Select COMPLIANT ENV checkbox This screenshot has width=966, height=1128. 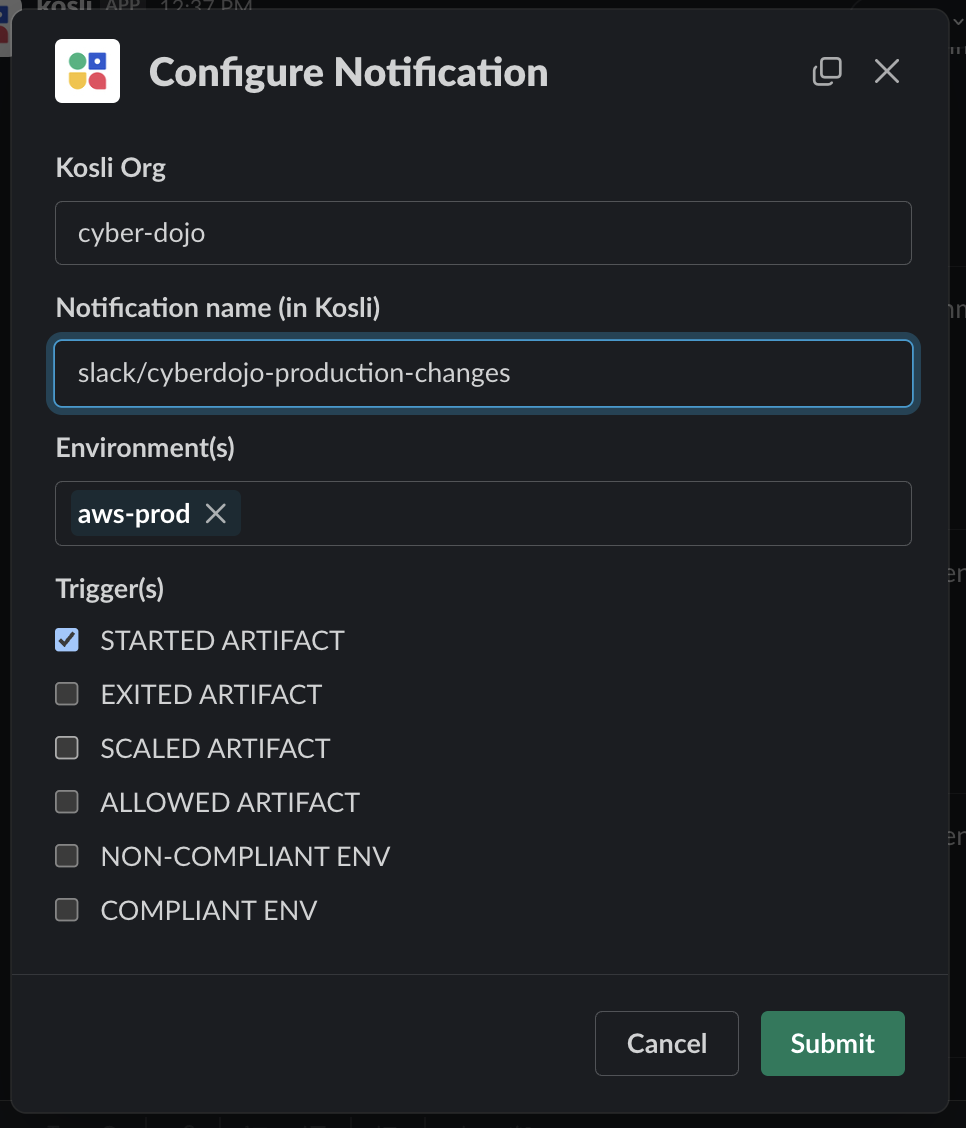pyautogui.click(x=67, y=910)
